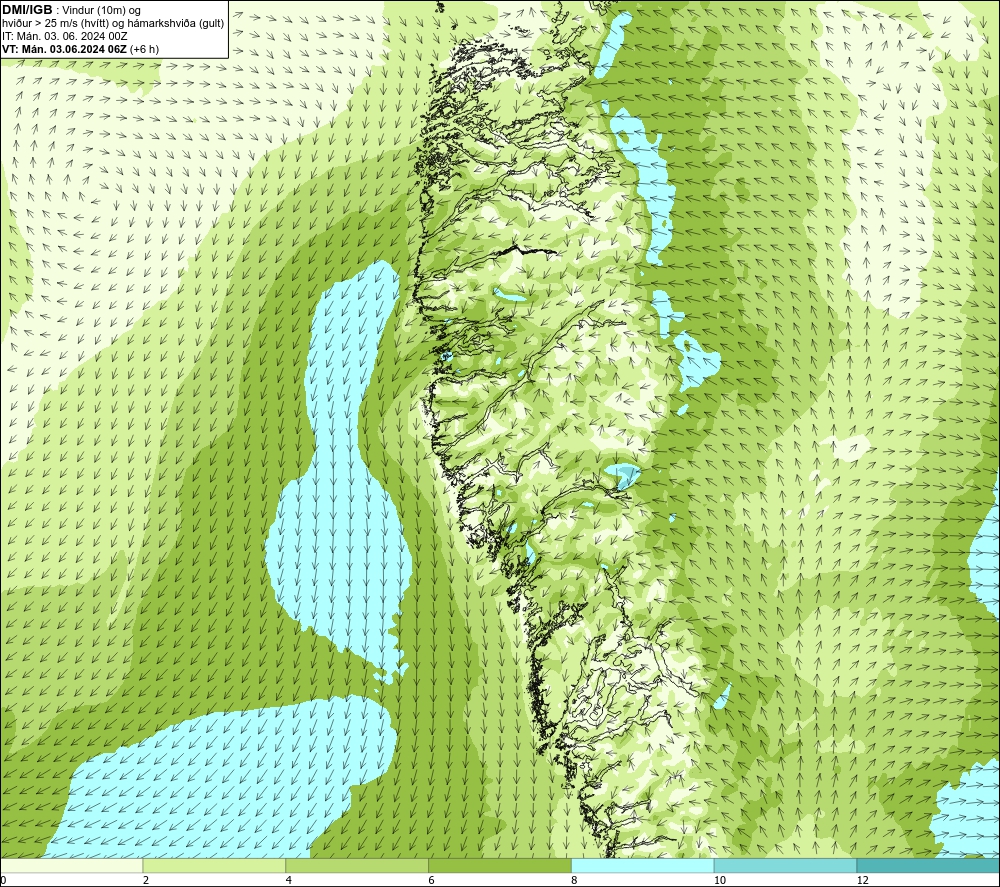This screenshot has height=887, width=1000.
Task: Click the 8–10 m/s light cyan band
Action: click(x=643, y=865)
